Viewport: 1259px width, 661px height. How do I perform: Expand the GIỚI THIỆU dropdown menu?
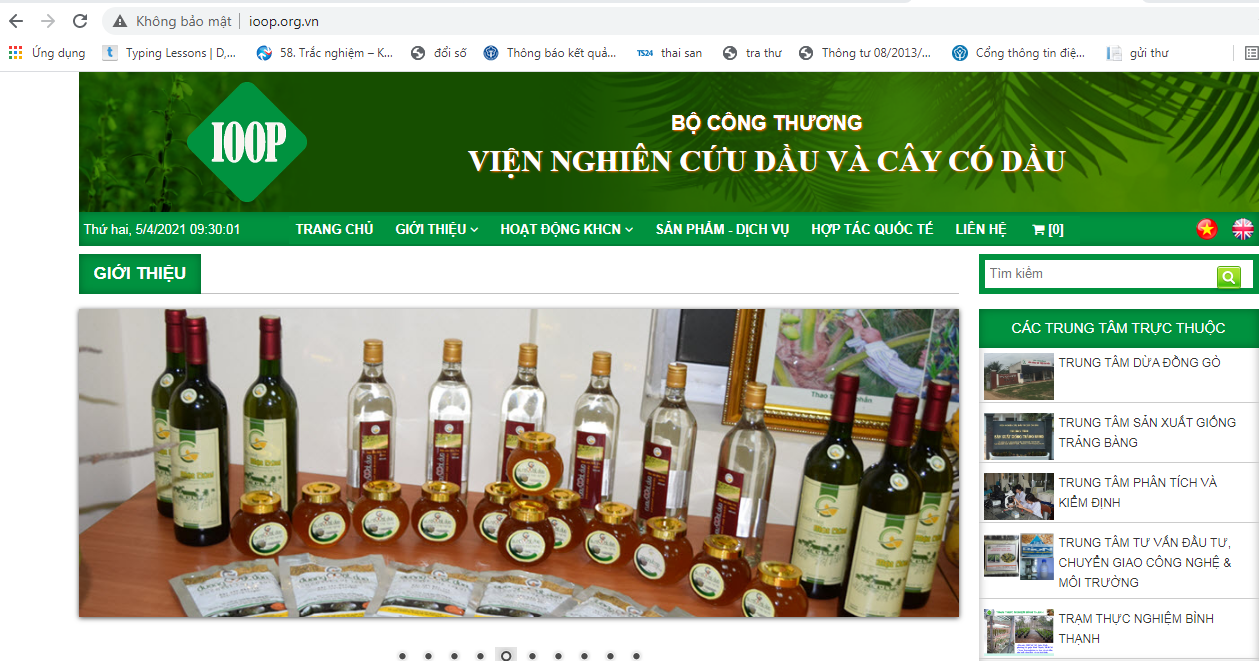pos(436,229)
